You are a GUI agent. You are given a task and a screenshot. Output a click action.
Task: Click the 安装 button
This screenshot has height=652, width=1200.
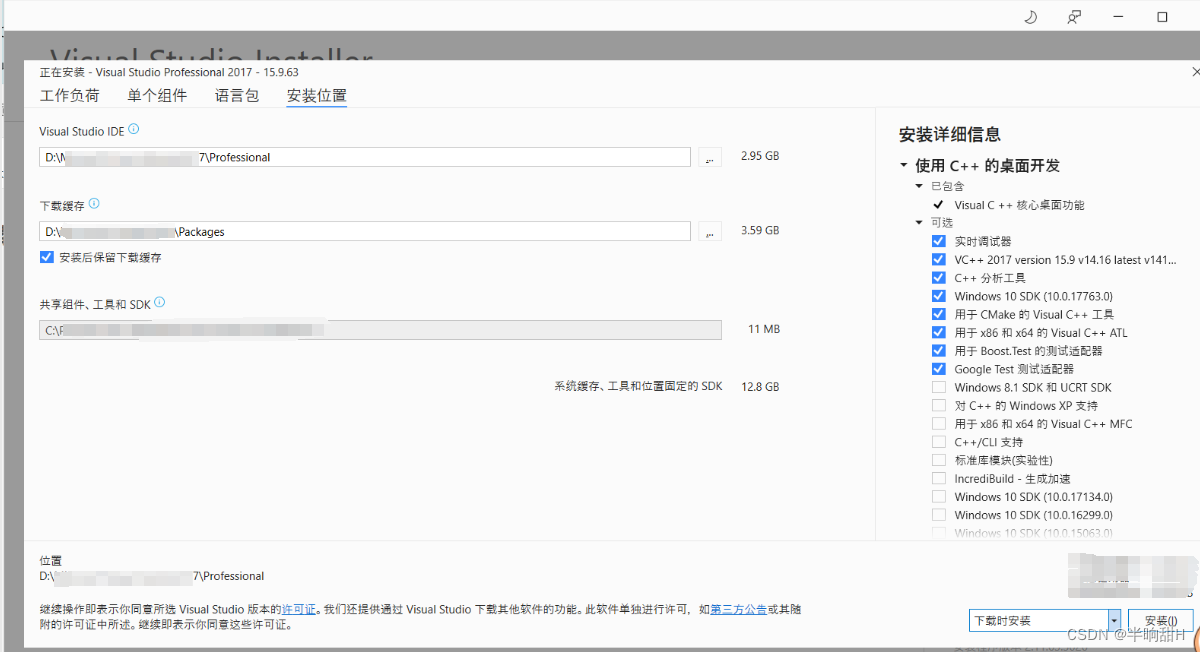(x=1160, y=620)
